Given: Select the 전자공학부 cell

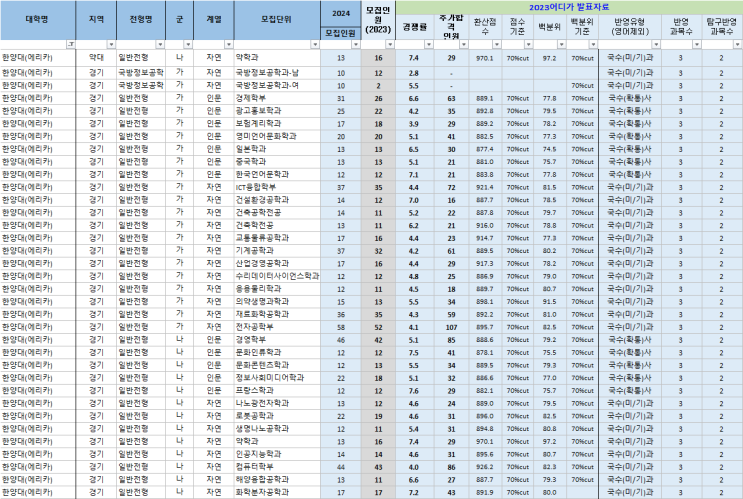Looking at the screenshot, I should 277,327.
